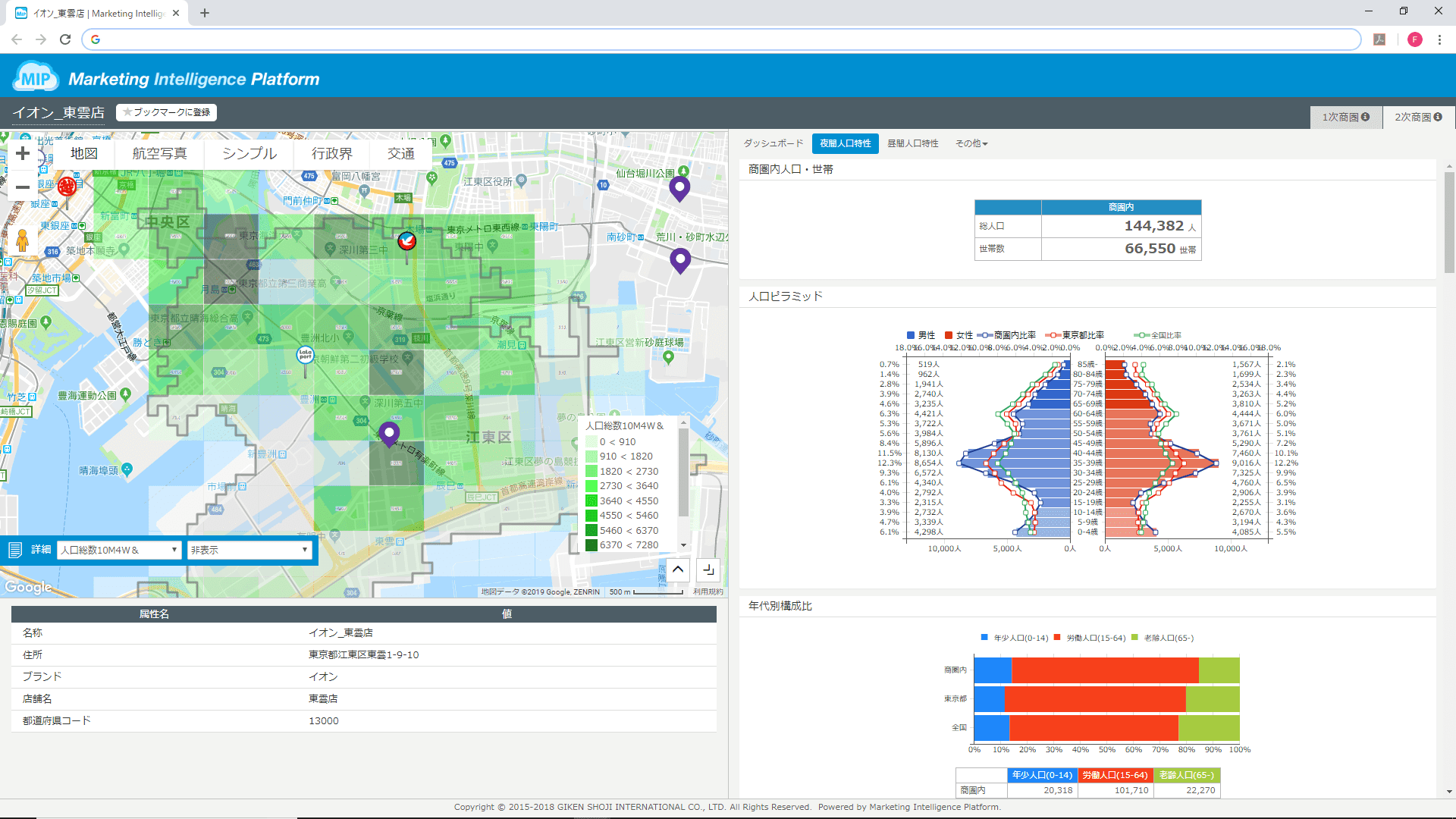Close the イオン_東雲店 browser tab
The width and height of the screenshot is (1456, 819).
tap(176, 13)
